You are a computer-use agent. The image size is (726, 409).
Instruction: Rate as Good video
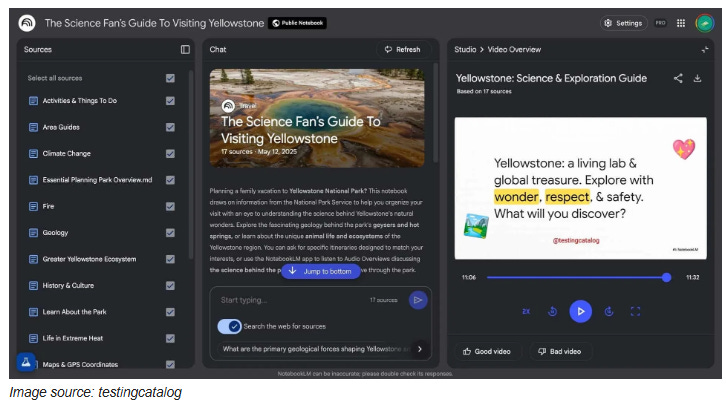[487, 352]
